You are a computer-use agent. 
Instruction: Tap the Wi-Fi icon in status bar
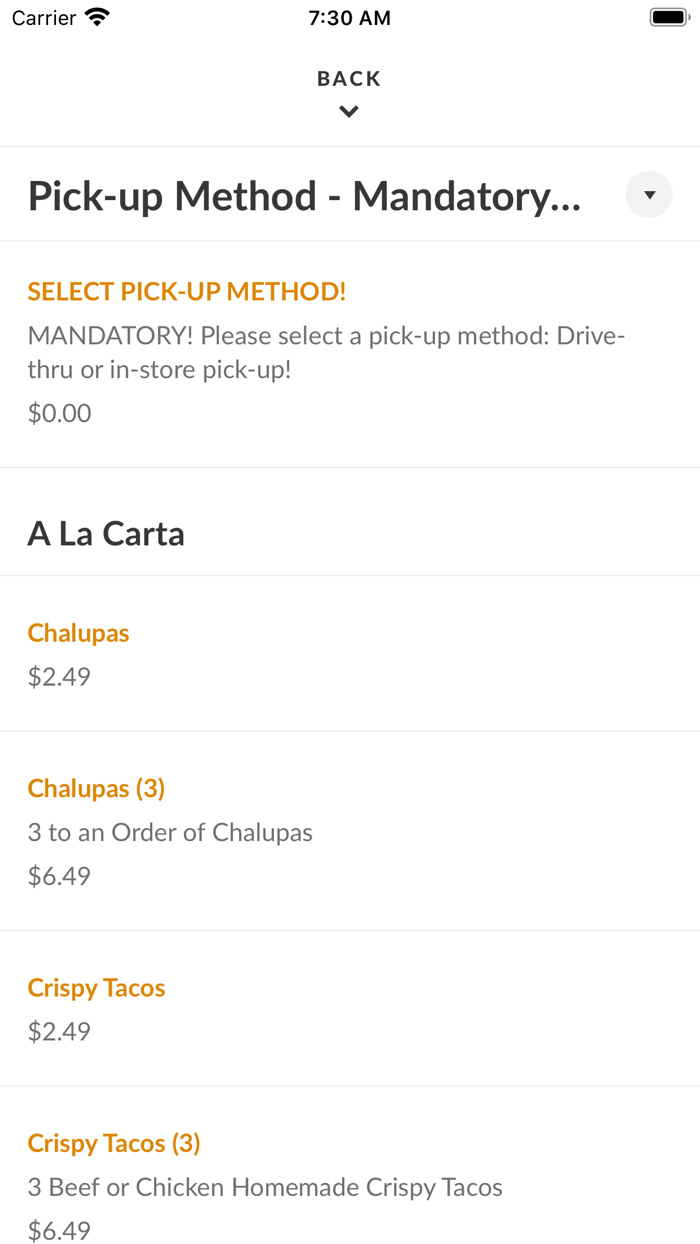coord(97,17)
